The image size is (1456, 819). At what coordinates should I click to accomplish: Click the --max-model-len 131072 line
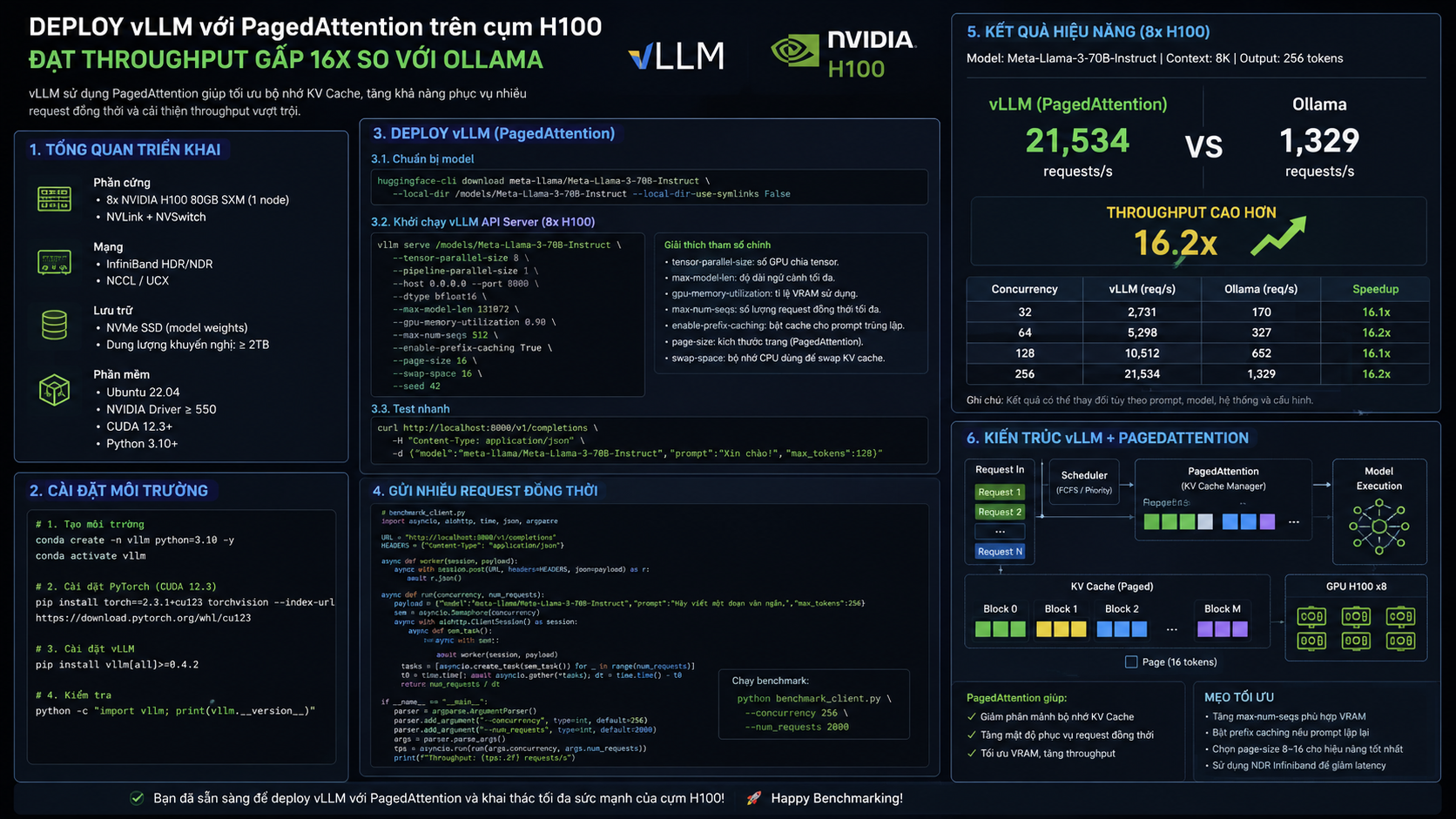tap(455, 309)
